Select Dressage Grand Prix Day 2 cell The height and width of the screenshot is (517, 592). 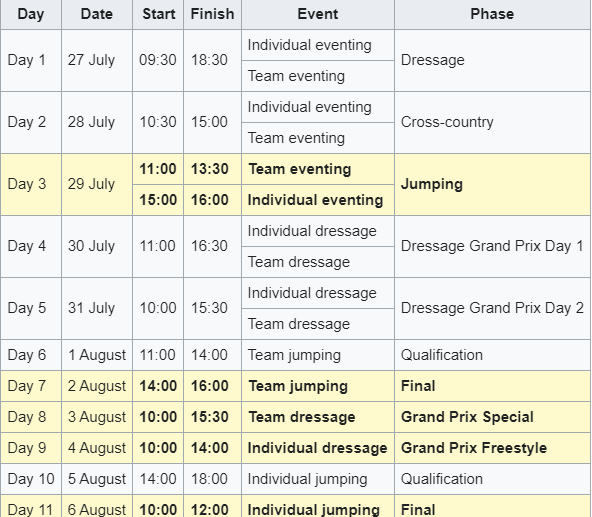tap(492, 308)
